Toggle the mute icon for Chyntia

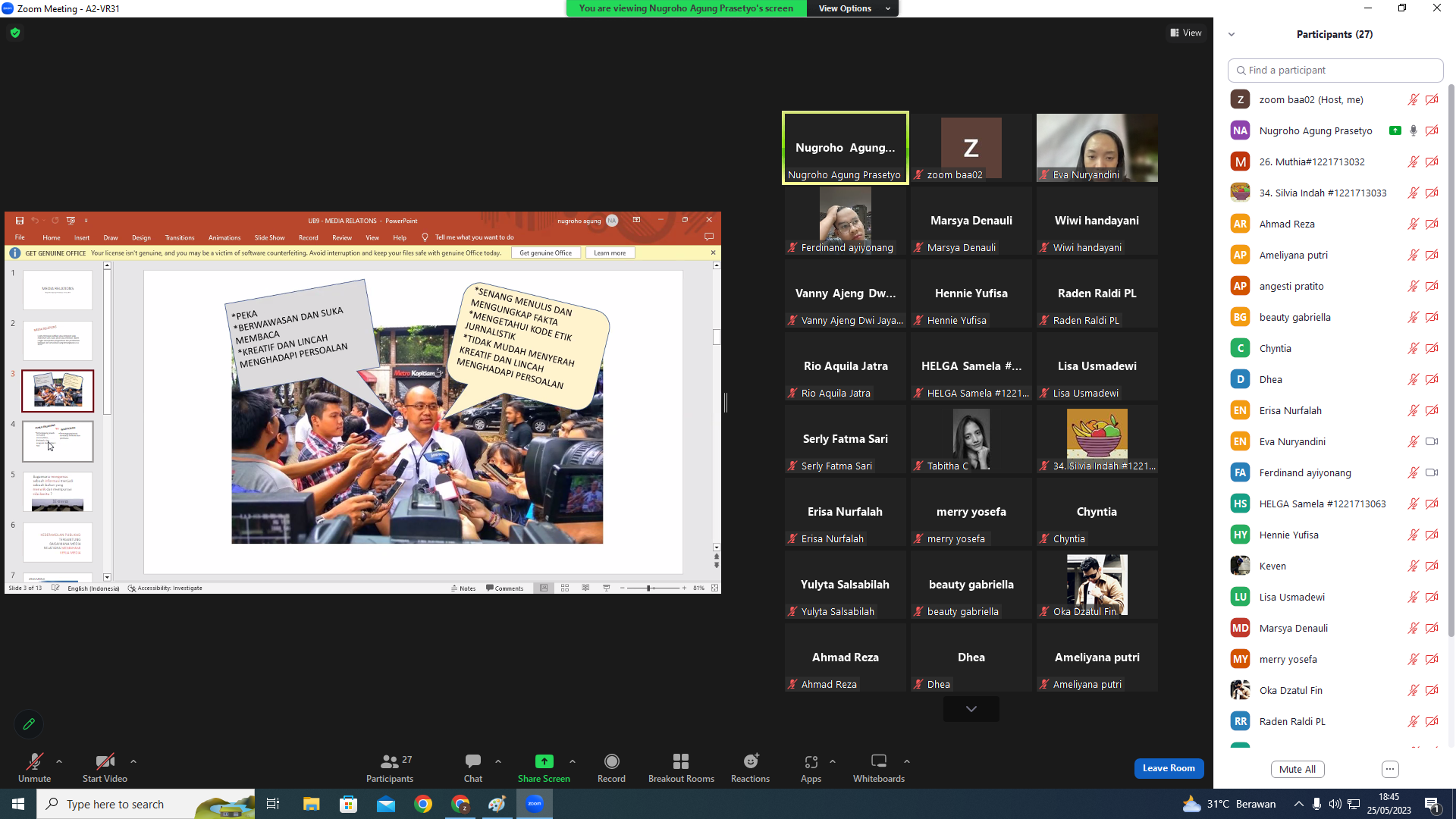1414,348
